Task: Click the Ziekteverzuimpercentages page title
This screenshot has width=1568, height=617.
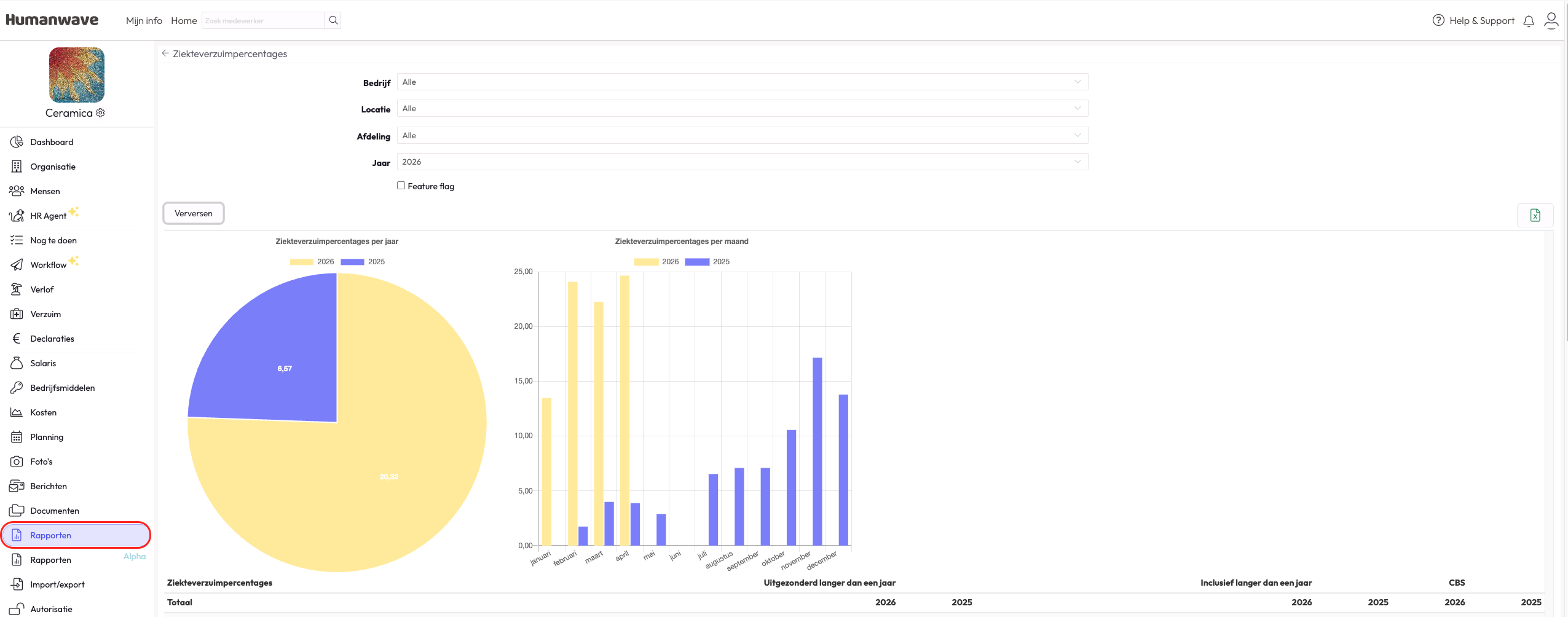Action: coord(230,54)
